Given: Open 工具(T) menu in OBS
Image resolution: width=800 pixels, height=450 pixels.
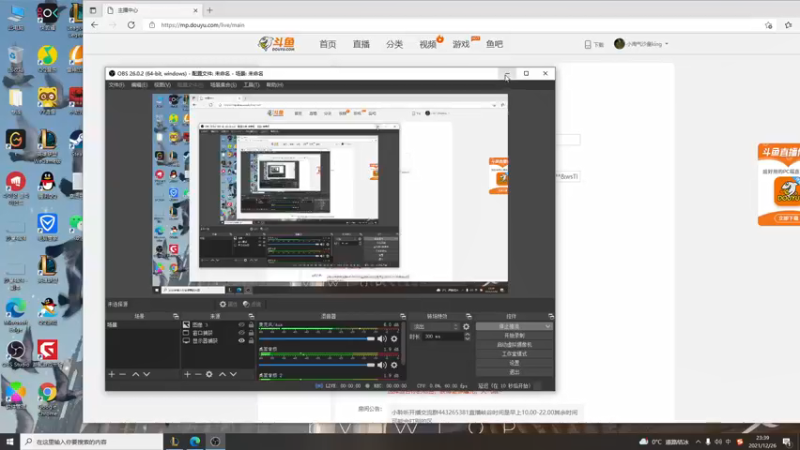Looking at the screenshot, I should coord(251,85).
